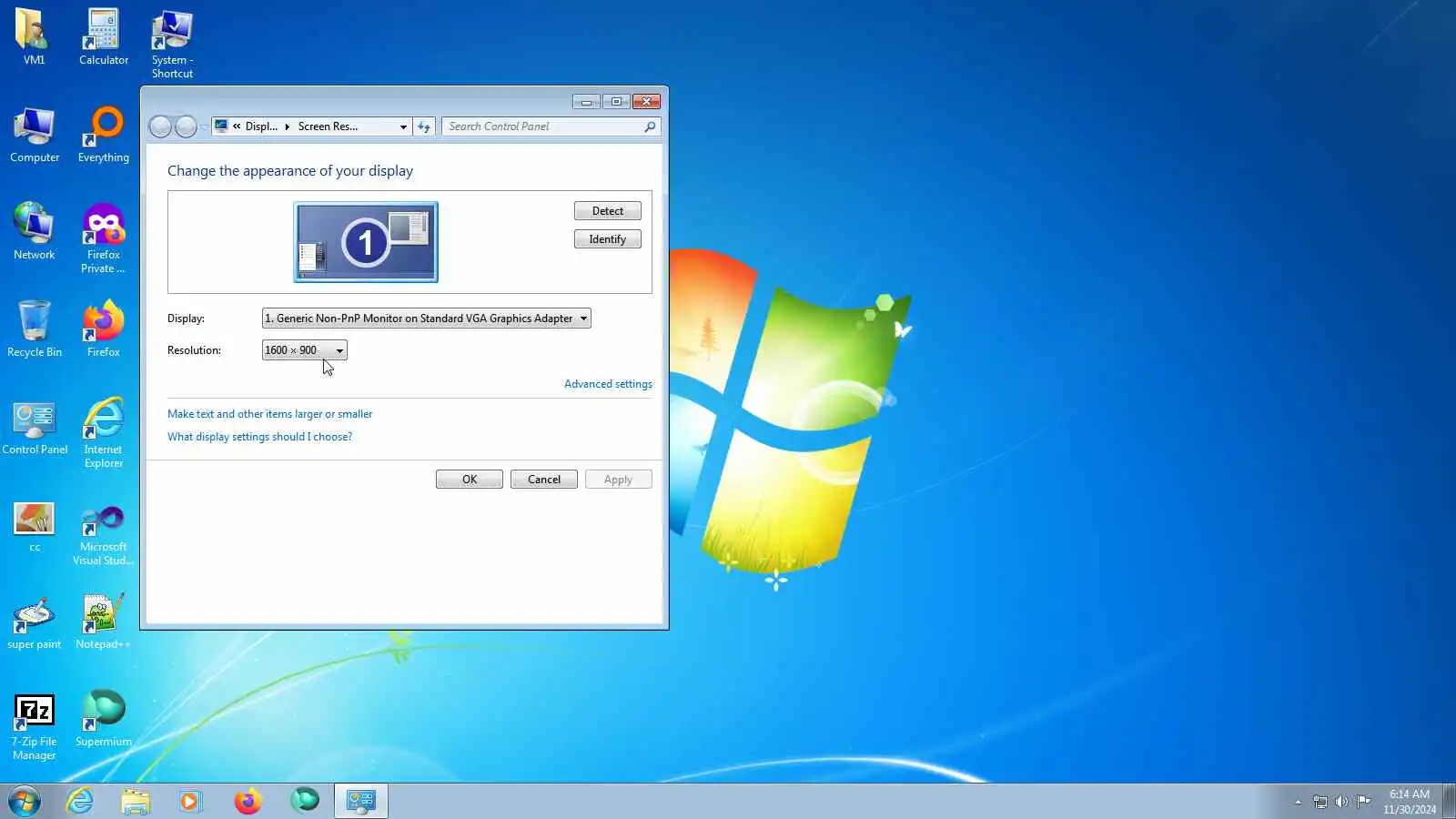1456x819 pixels.
Task: Open the VM1 folder icon on desktop
Action: [34, 37]
